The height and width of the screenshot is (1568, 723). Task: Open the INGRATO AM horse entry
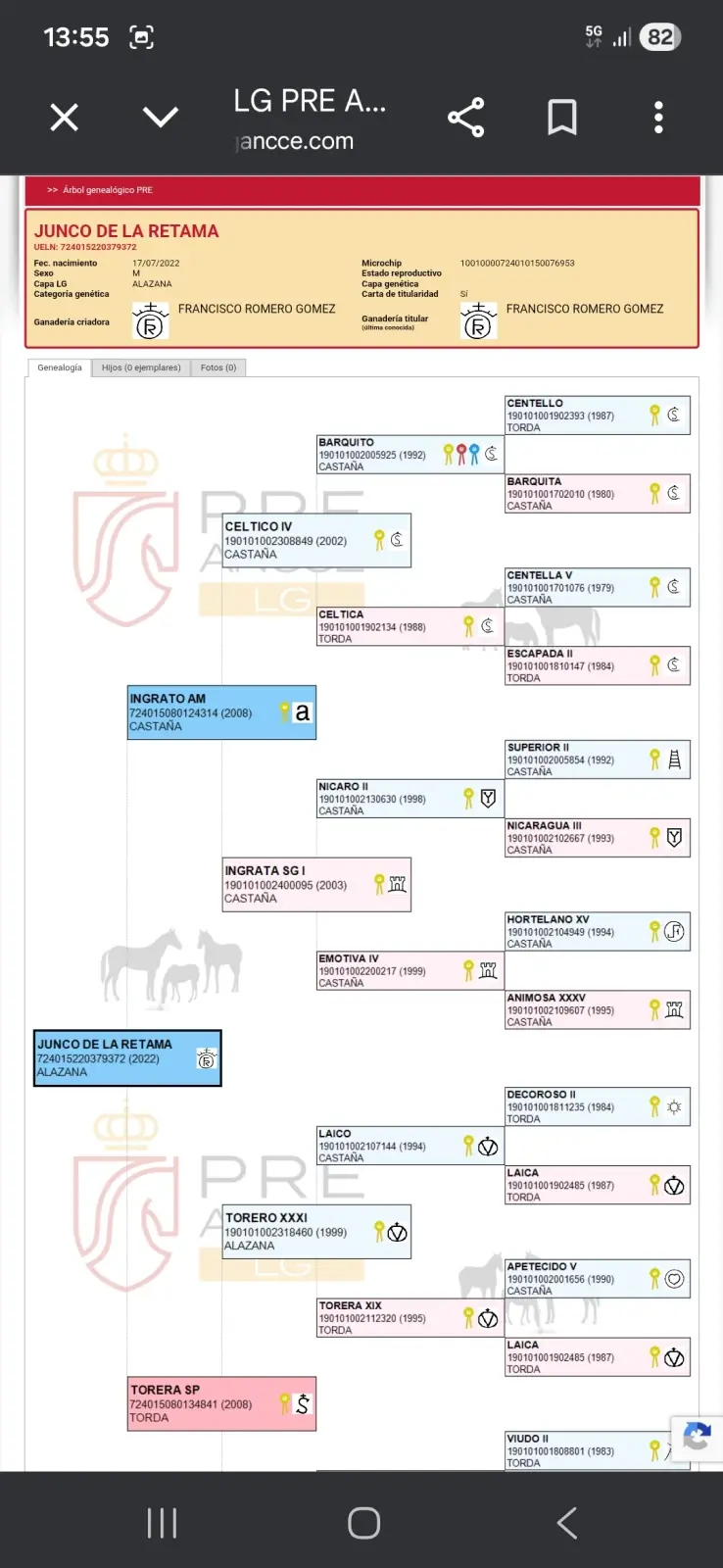(221, 712)
